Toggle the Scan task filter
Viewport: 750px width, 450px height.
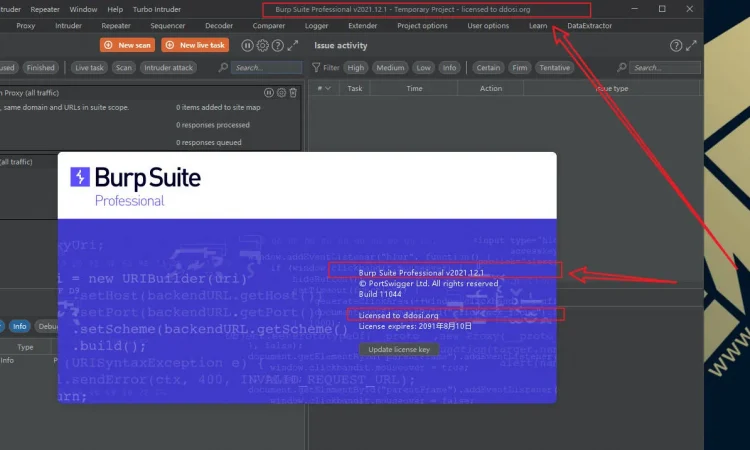(x=123, y=67)
